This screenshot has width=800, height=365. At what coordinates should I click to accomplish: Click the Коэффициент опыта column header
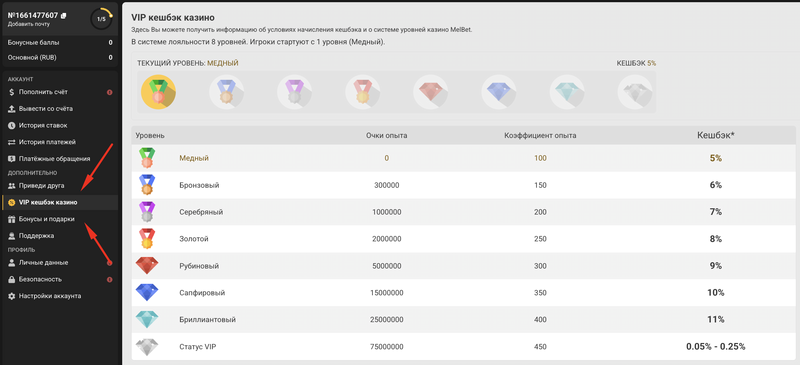pyautogui.click(x=540, y=136)
